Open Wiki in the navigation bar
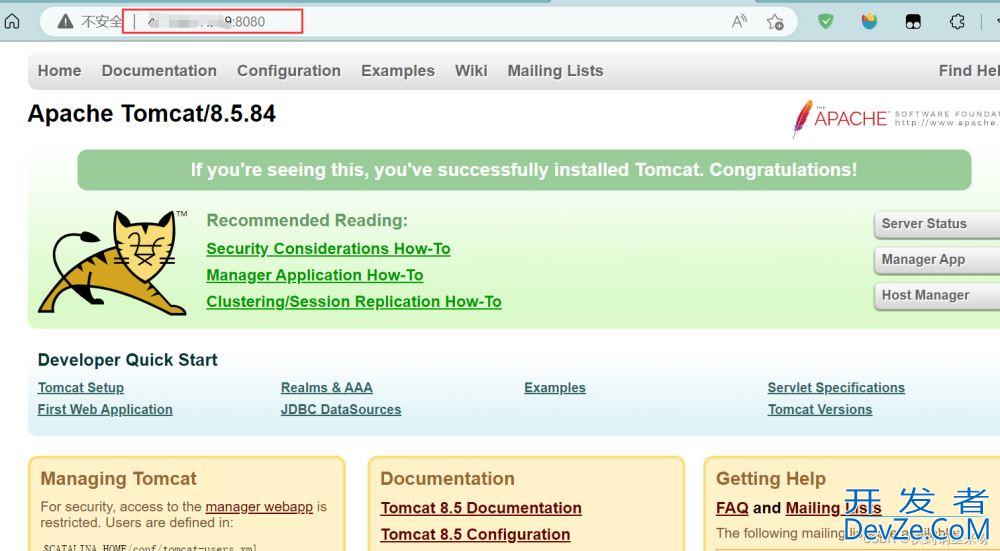Image resolution: width=1000 pixels, height=551 pixels. (x=471, y=71)
